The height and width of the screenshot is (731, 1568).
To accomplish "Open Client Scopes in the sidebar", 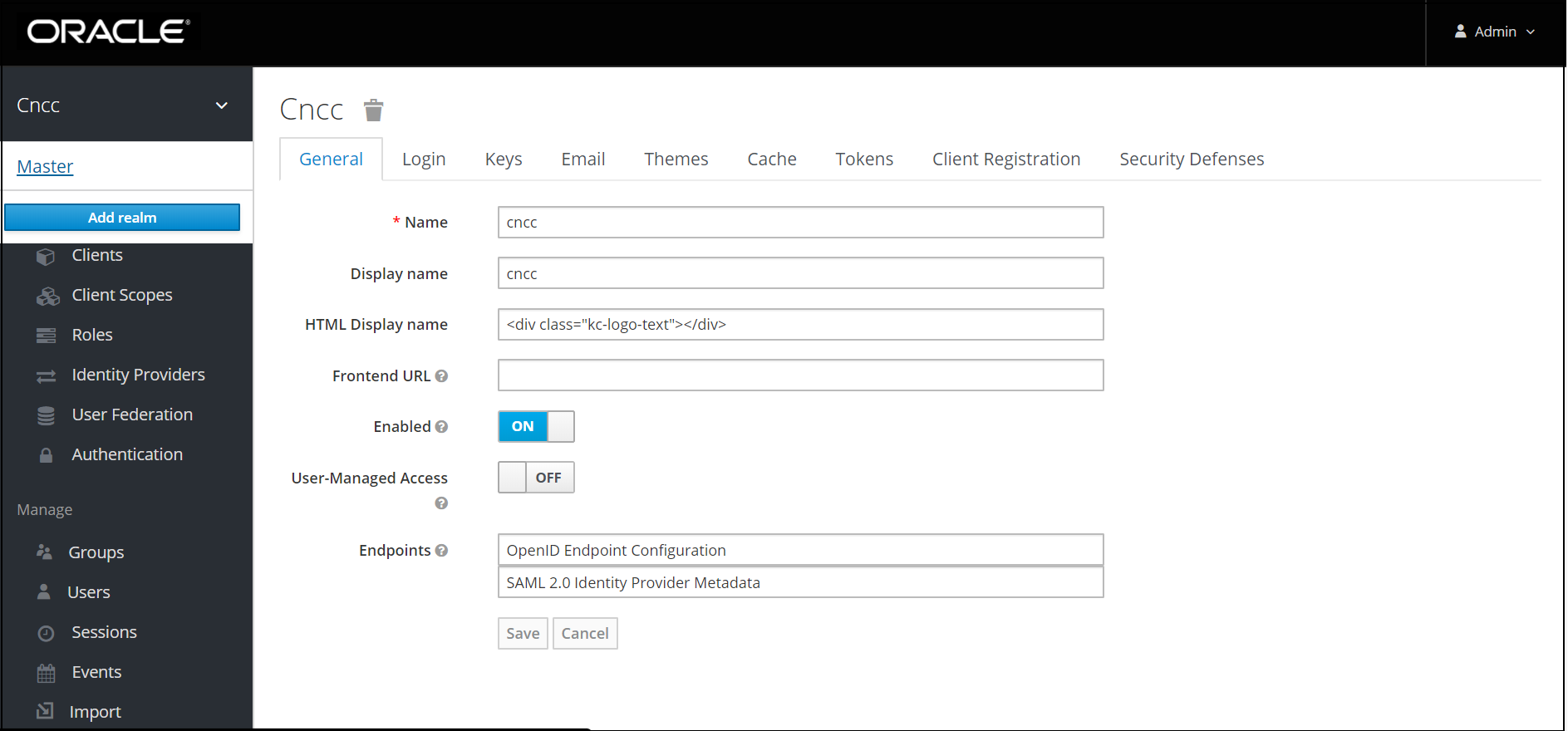I will 122,296.
